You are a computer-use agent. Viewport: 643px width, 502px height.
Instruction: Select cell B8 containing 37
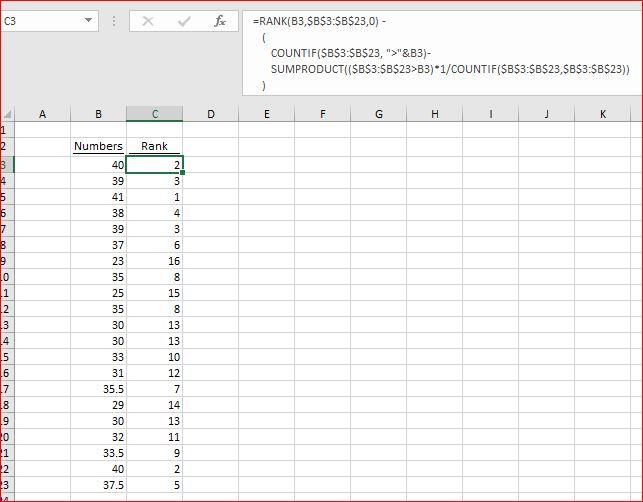[x=98, y=245]
